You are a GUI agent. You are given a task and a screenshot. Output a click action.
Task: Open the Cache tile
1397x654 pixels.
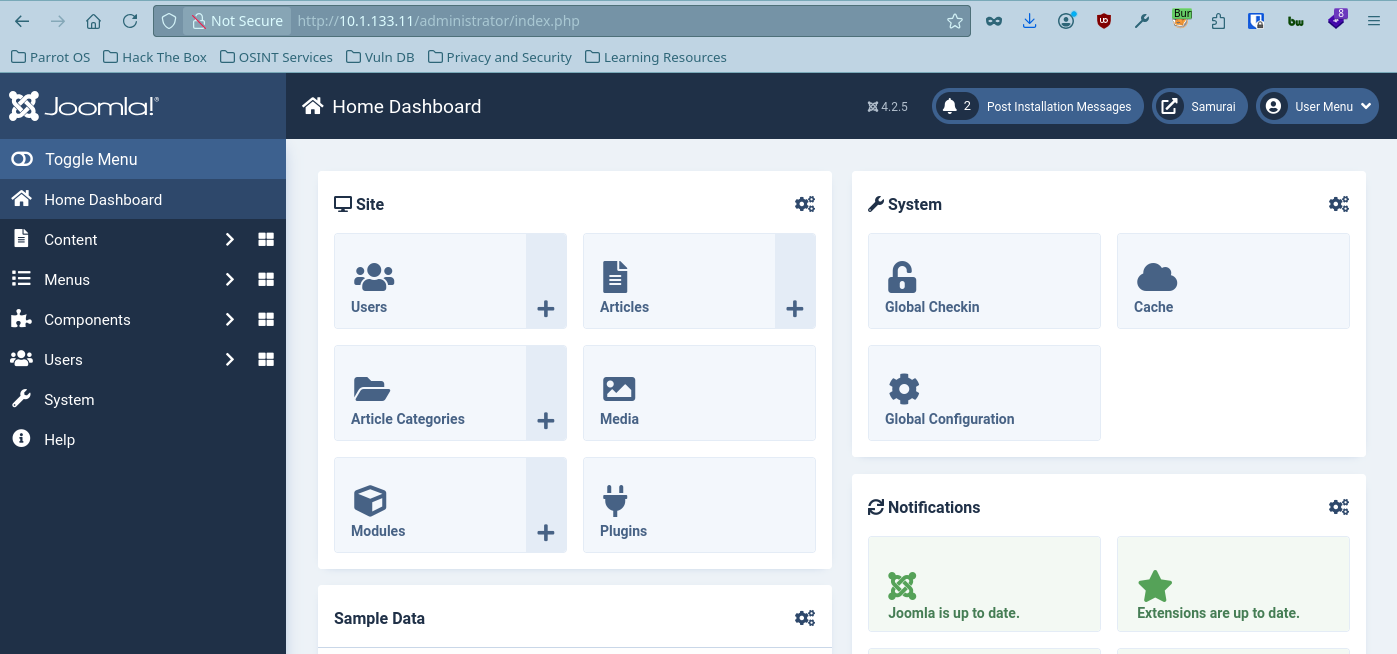[x=1233, y=281]
